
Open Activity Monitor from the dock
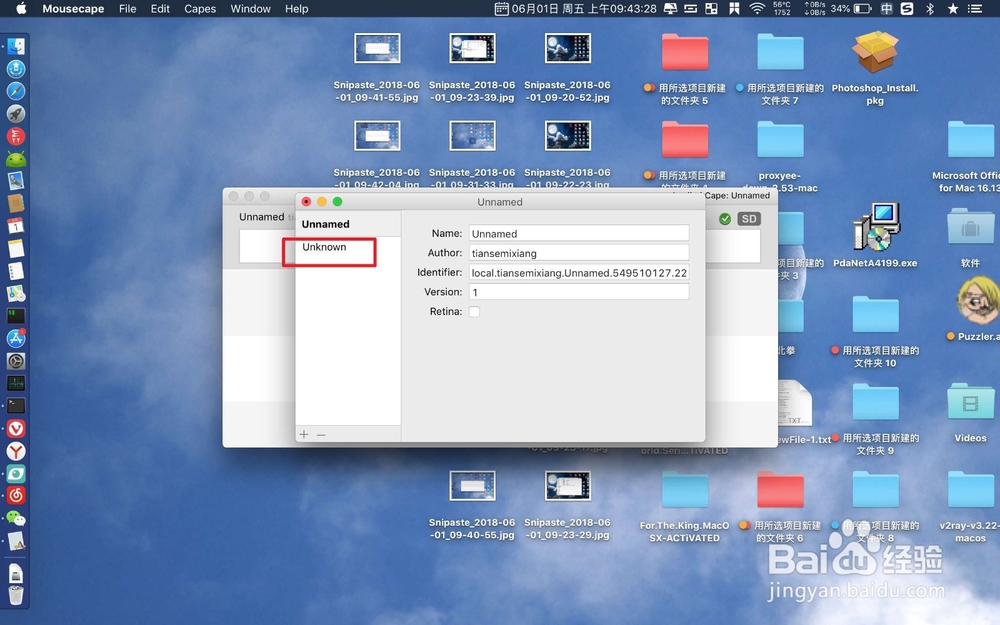(16, 383)
